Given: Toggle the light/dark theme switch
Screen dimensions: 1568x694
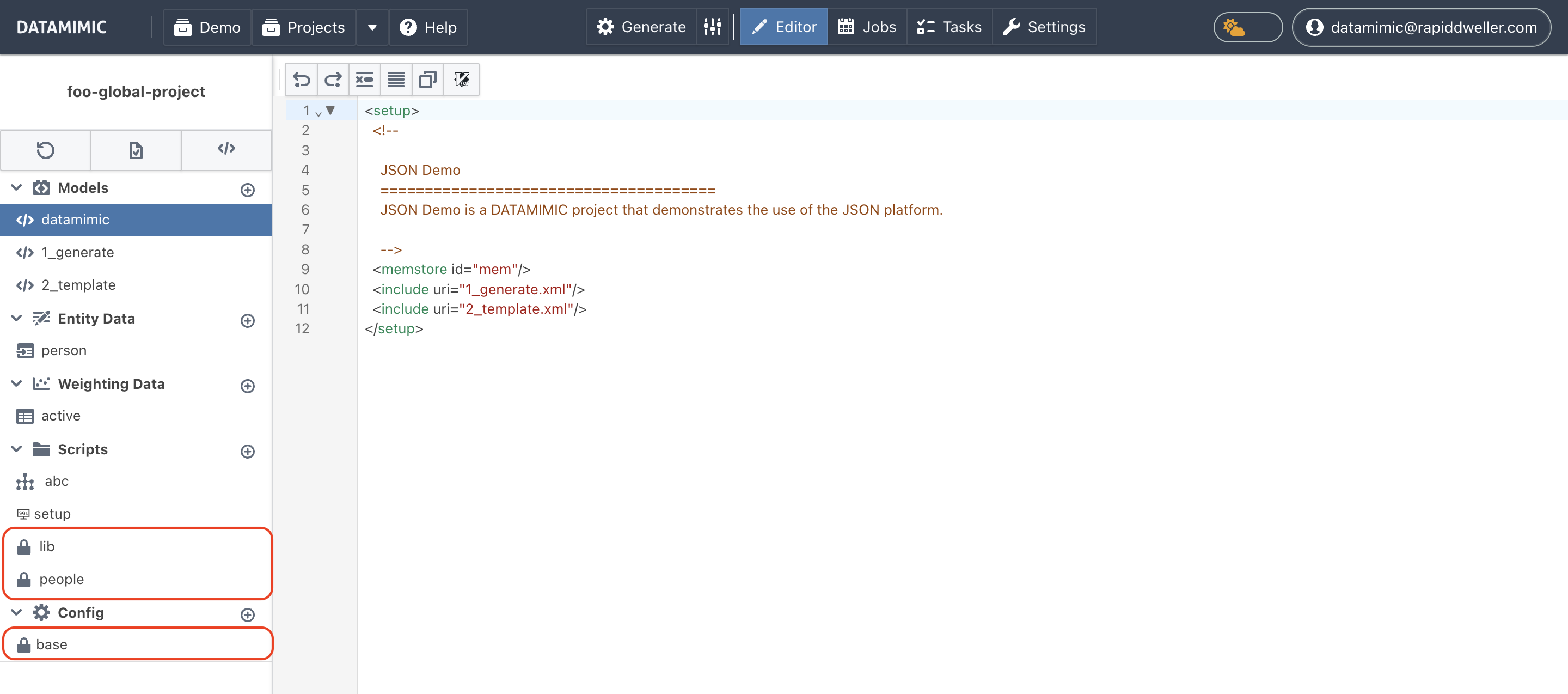Looking at the screenshot, I should [1248, 27].
